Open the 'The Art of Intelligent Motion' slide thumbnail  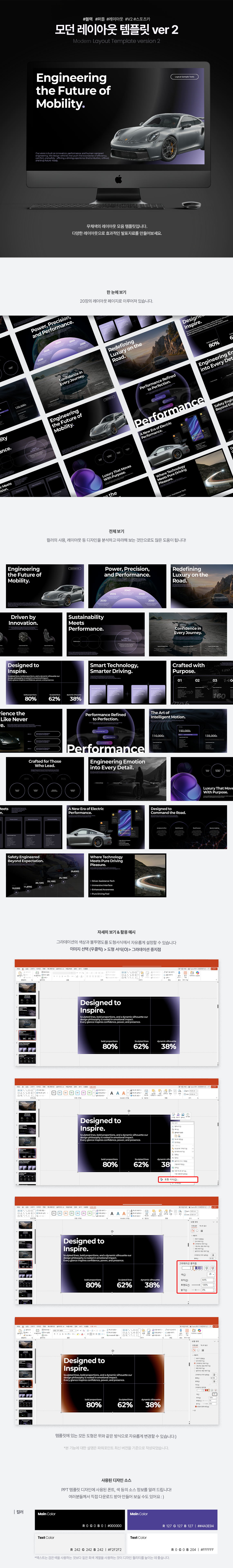click(x=188, y=731)
